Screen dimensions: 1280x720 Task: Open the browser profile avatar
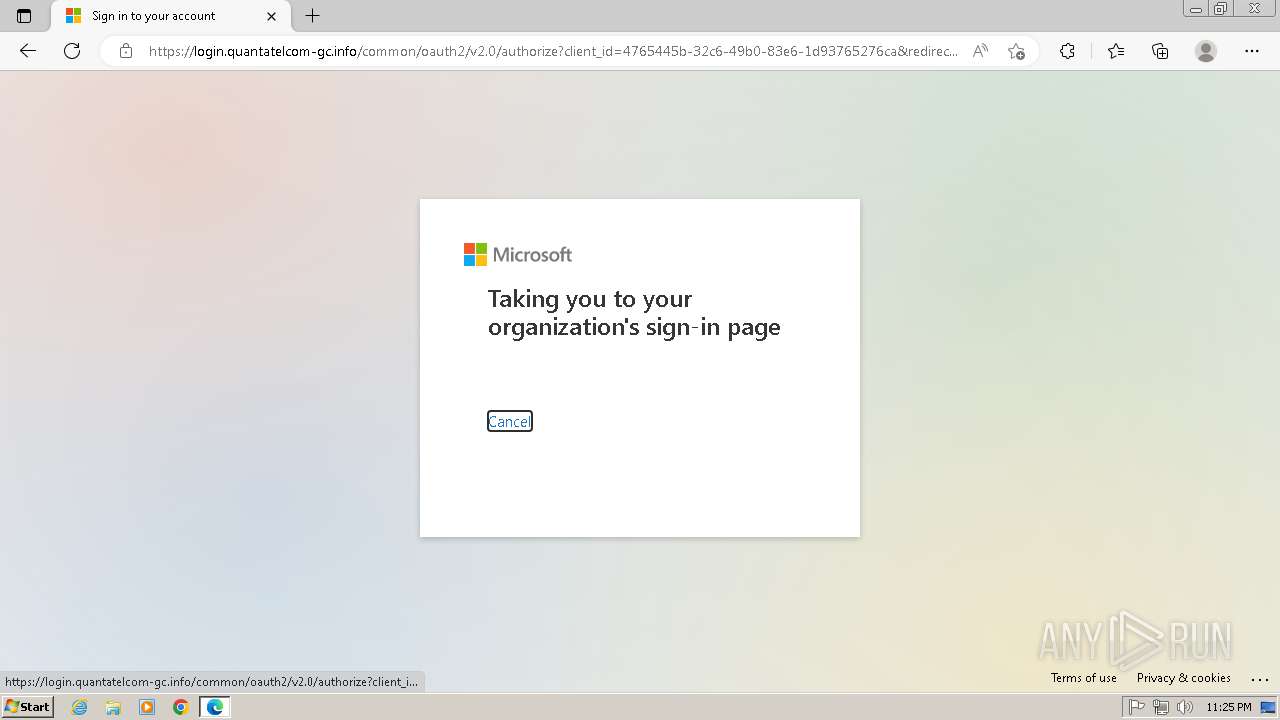pos(1206,51)
